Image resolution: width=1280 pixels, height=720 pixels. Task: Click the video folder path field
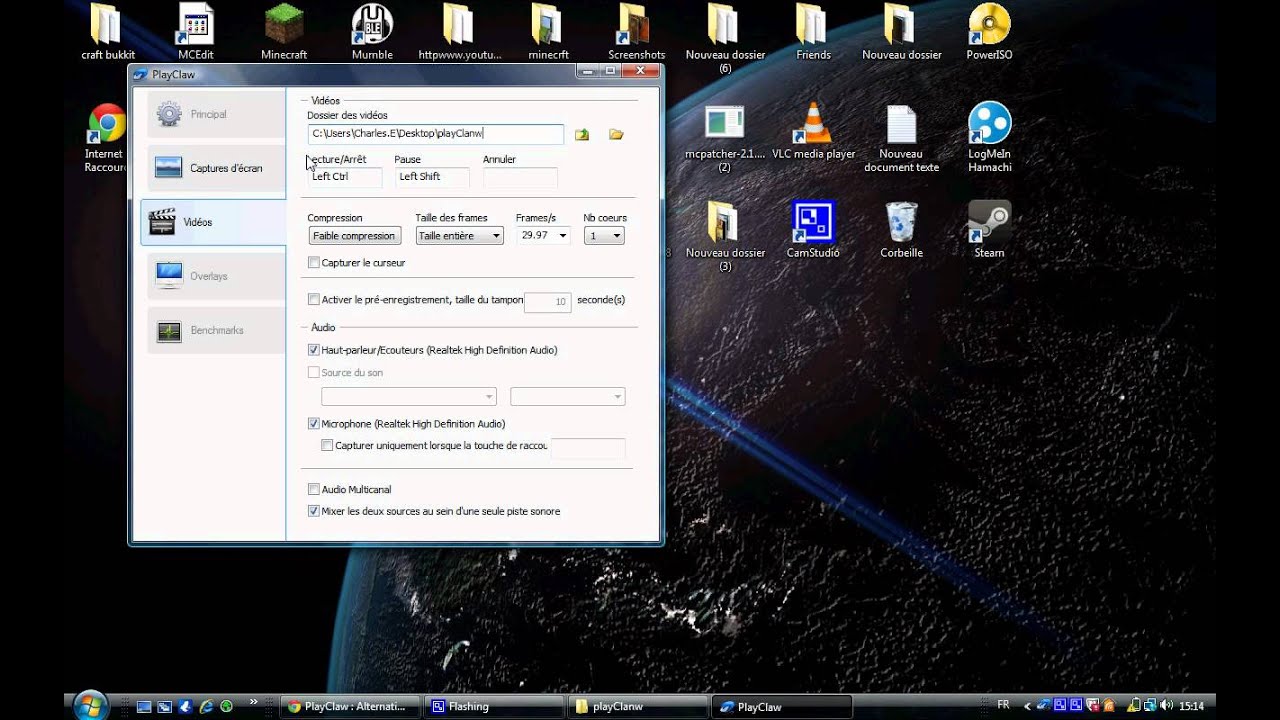coord(436,133)
